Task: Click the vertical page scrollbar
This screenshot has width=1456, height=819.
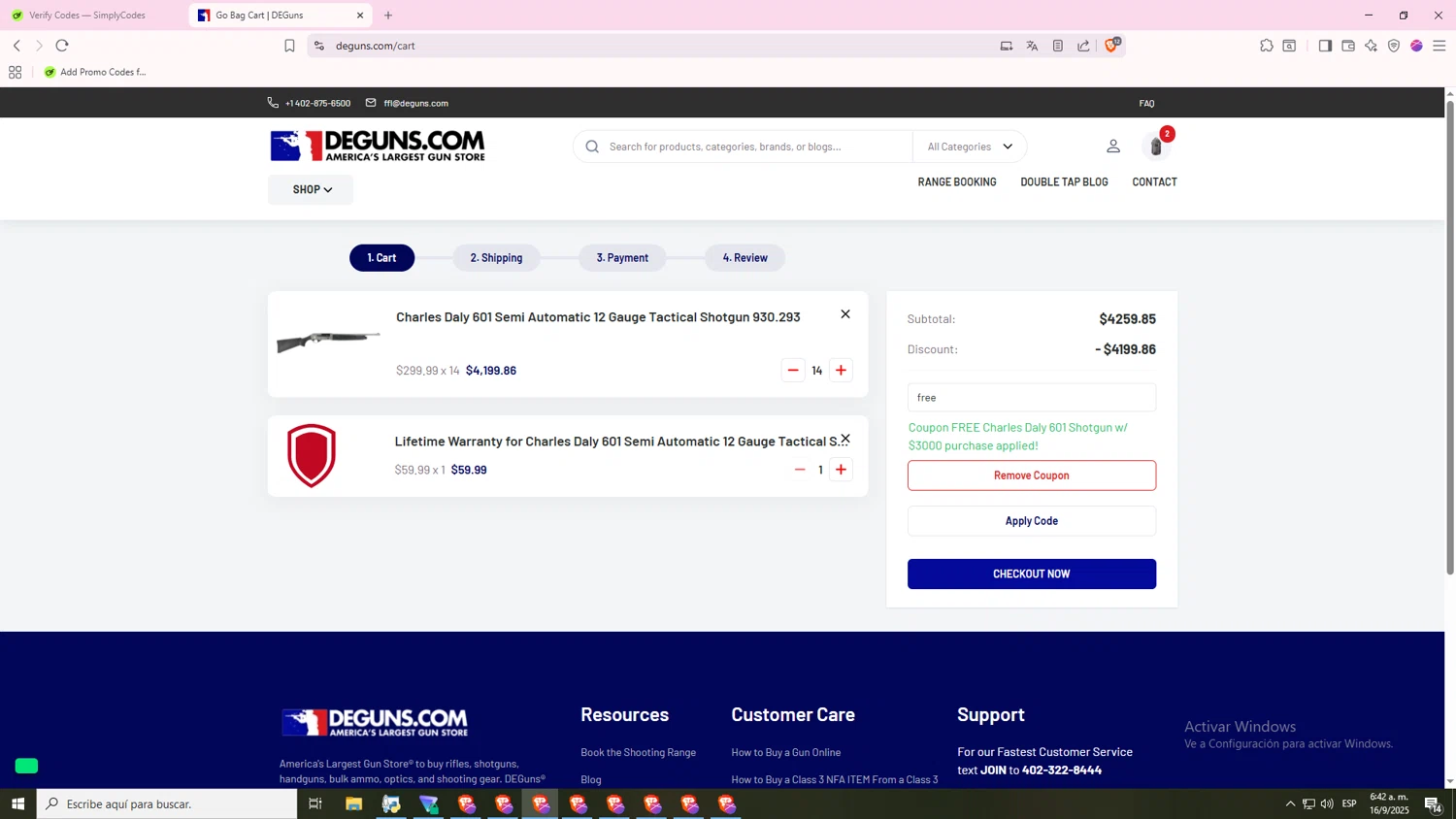Action: click(x=1450, y=340)
